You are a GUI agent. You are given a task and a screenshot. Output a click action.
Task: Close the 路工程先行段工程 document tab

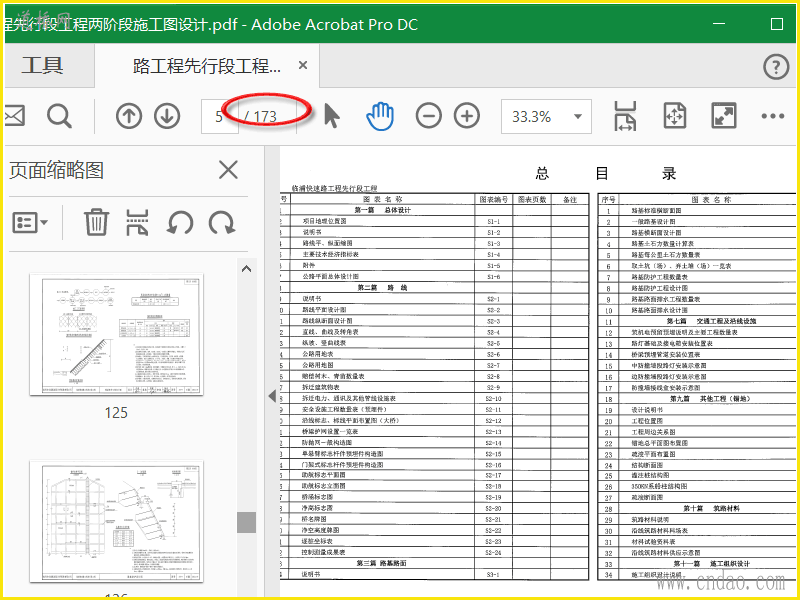coord(303,65)
